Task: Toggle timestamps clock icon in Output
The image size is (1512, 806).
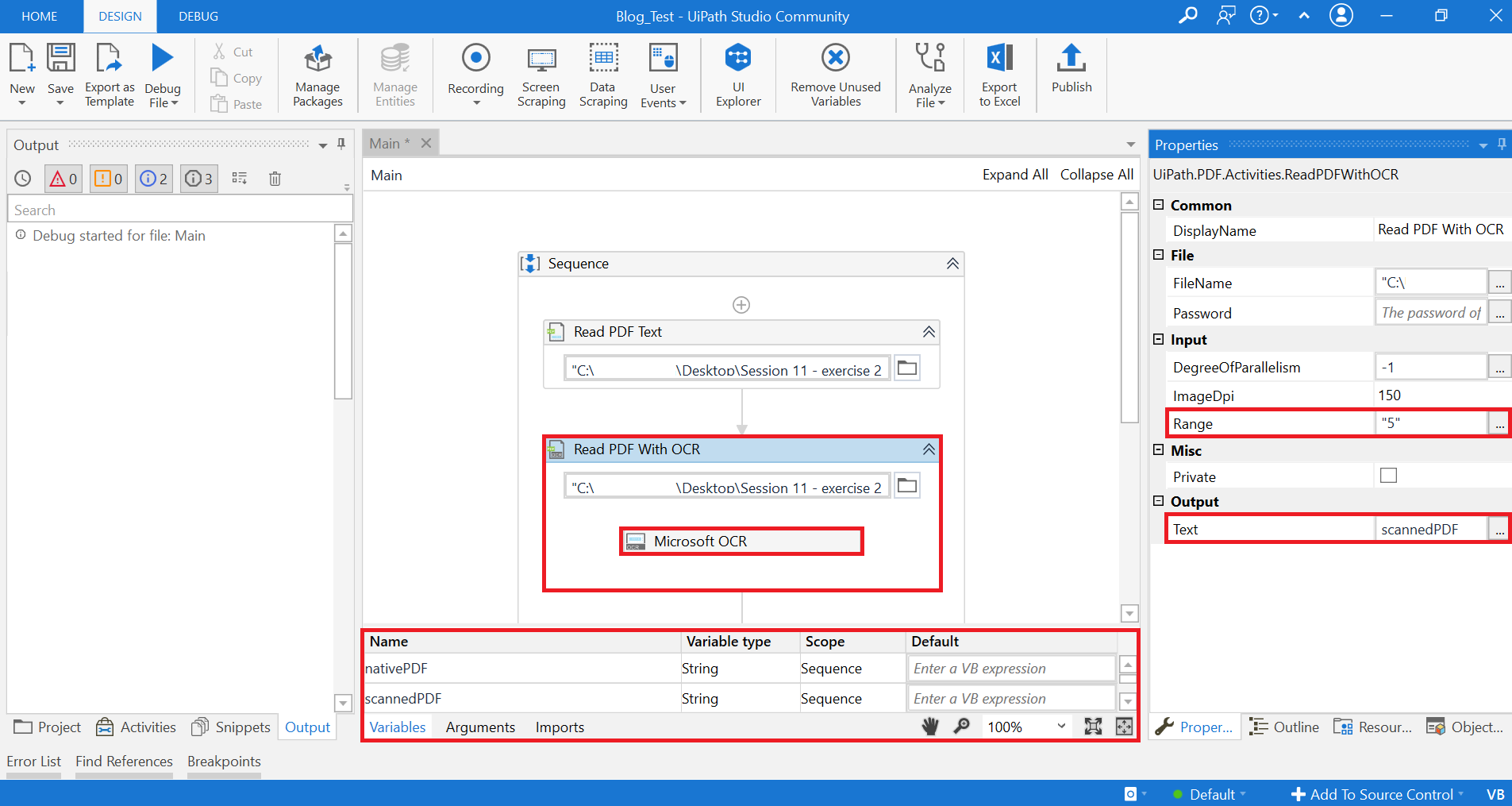Action: tap(23, 179)
